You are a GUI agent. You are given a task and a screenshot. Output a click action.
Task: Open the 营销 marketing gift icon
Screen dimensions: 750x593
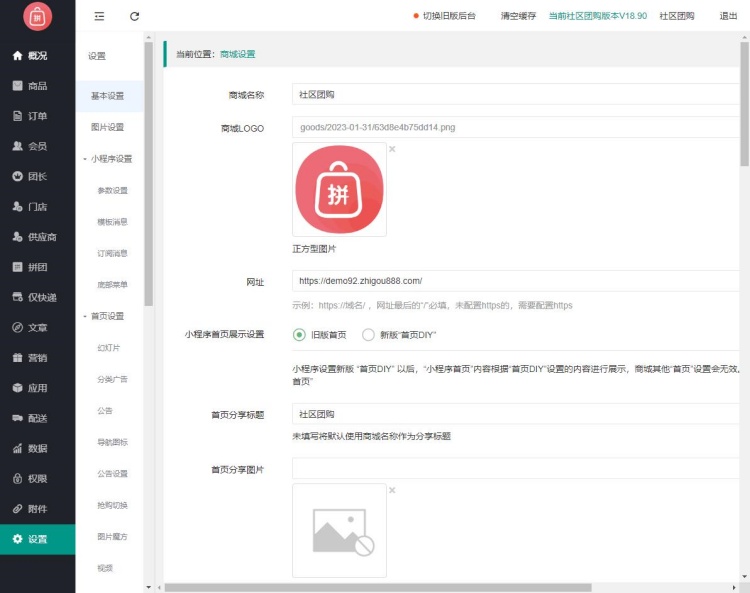click(x=17, y=357)
